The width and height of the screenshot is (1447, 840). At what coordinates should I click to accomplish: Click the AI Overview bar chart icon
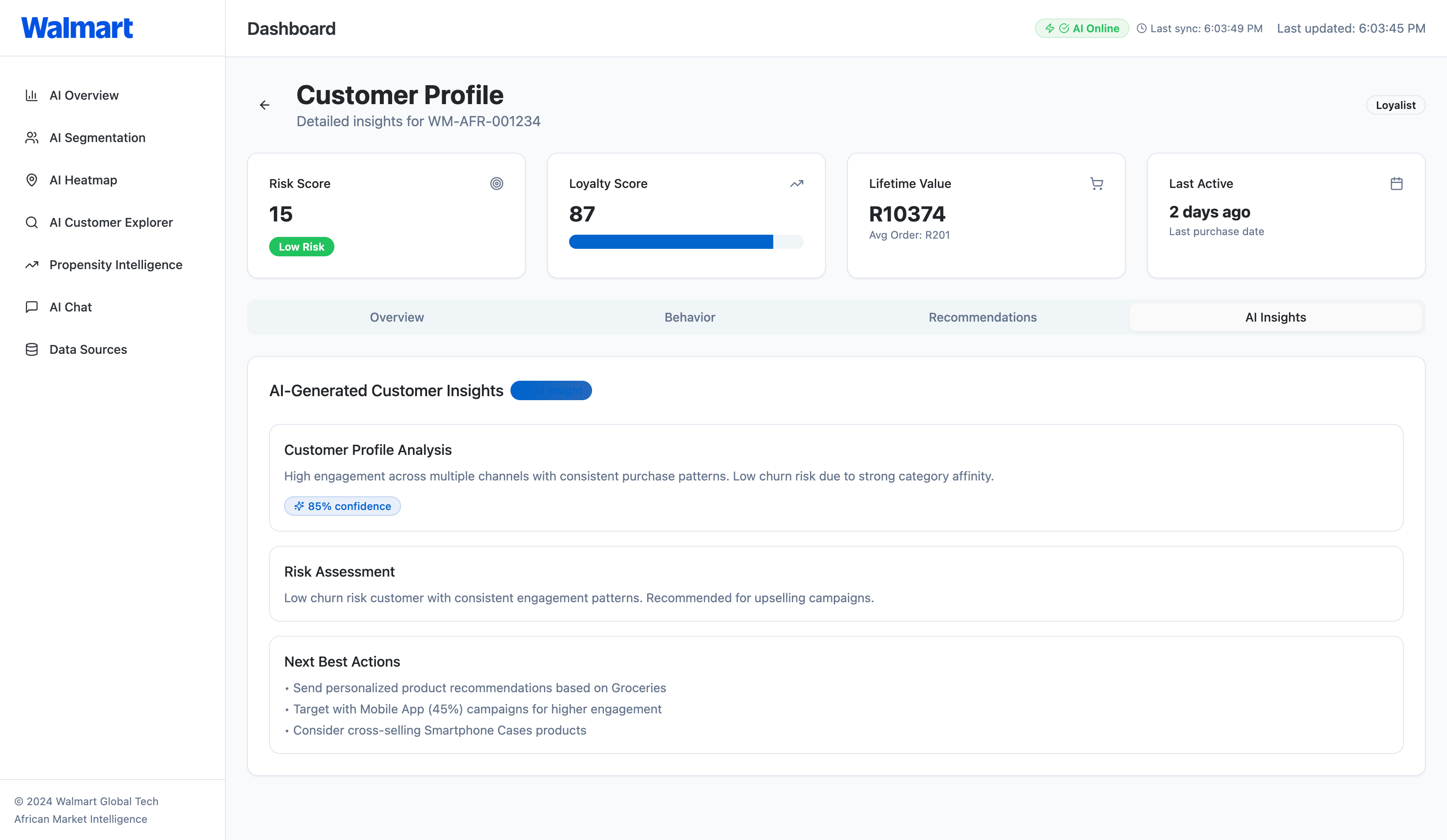32,95
